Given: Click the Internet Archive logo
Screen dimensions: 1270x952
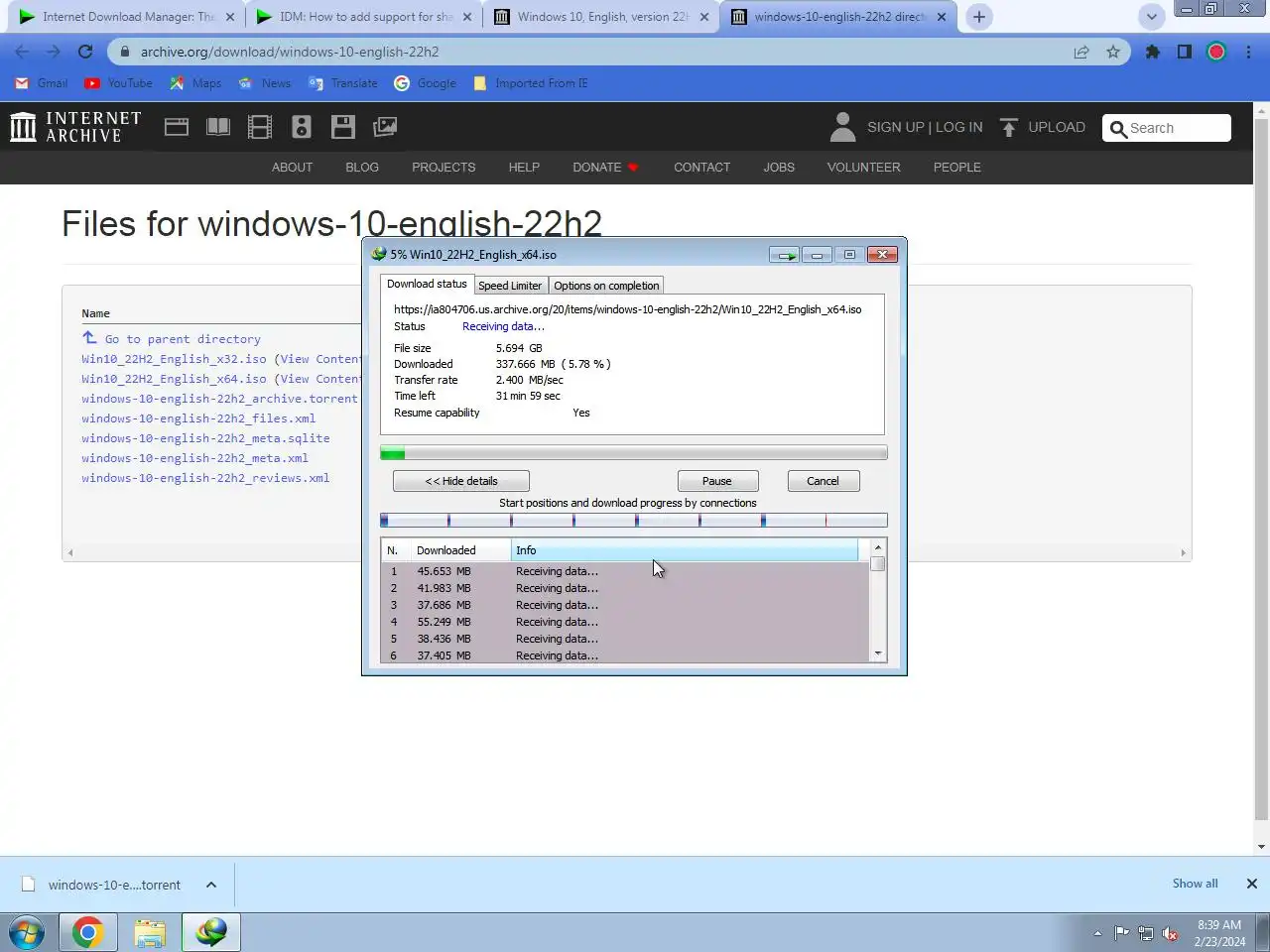Looking at the screenshot, I should click(x=75, y=127).
